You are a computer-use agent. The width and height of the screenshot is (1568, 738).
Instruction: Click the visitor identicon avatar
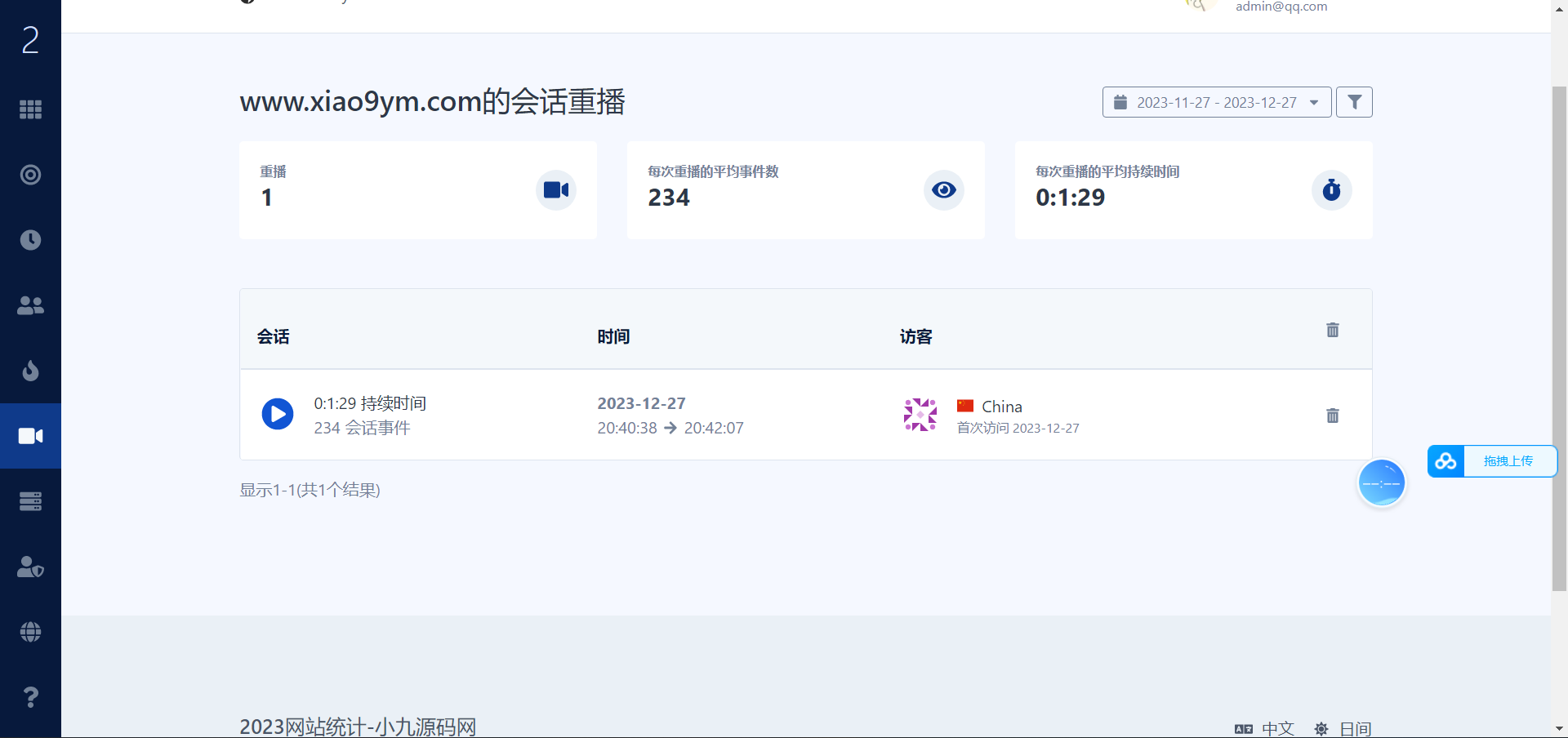920,415
